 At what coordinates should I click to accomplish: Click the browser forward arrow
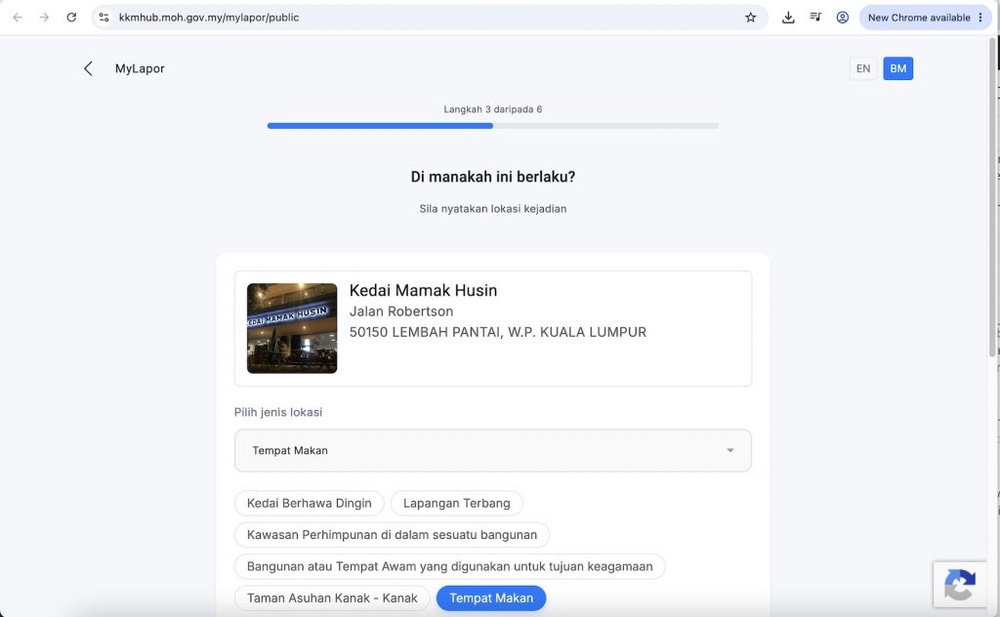(44, 17)
